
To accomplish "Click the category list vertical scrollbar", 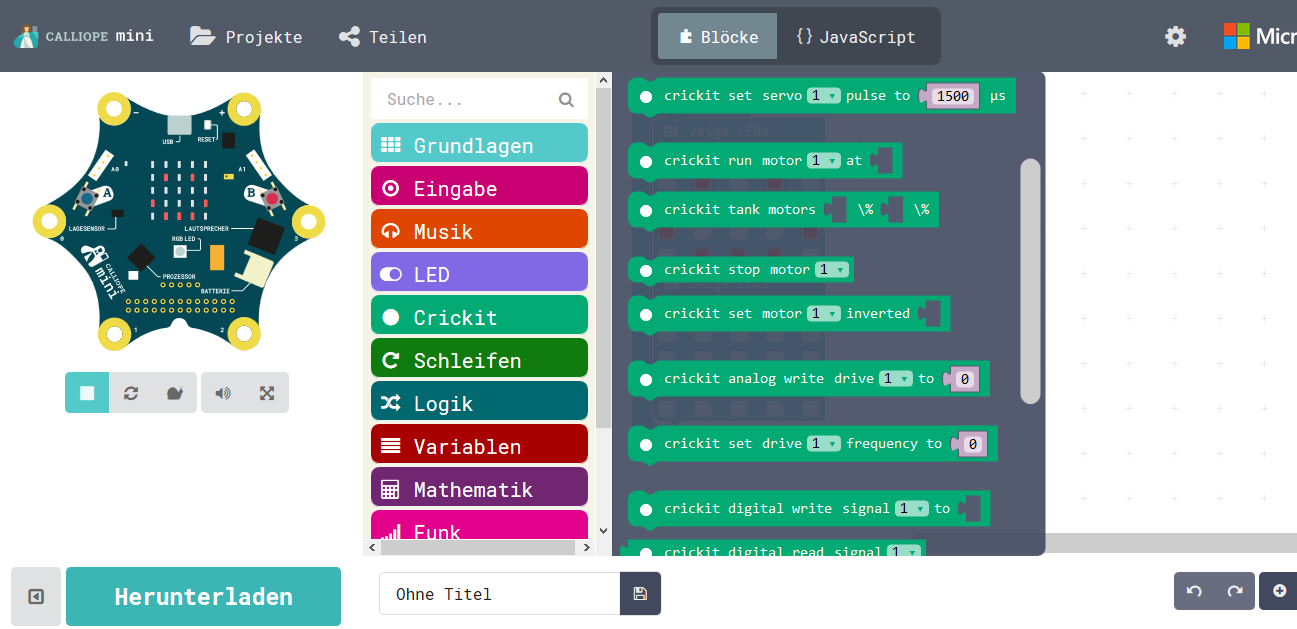I will (x=603, y=258).
